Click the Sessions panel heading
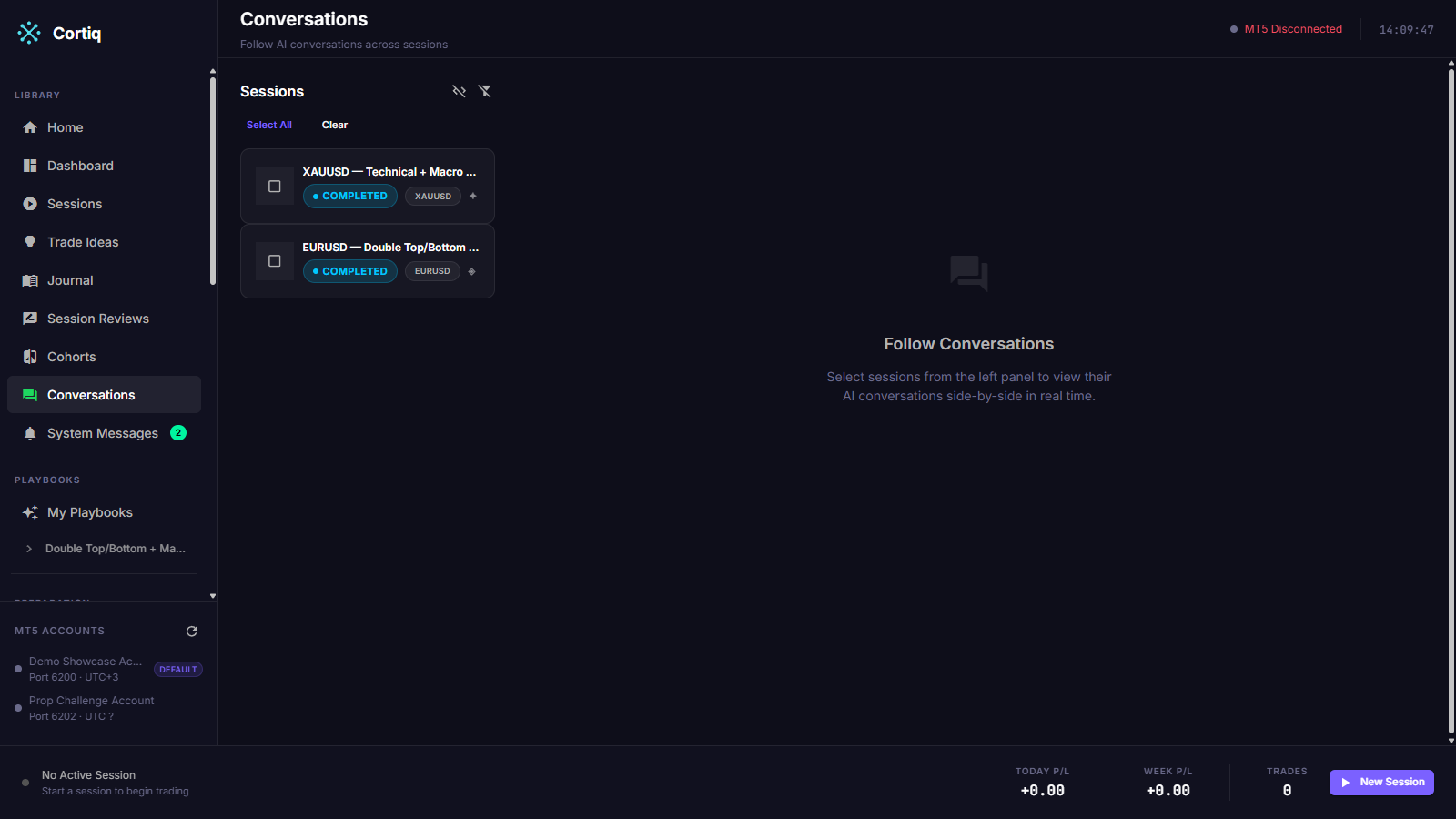1456x819 pixels. pyautogui.click(x=272, y=91)
